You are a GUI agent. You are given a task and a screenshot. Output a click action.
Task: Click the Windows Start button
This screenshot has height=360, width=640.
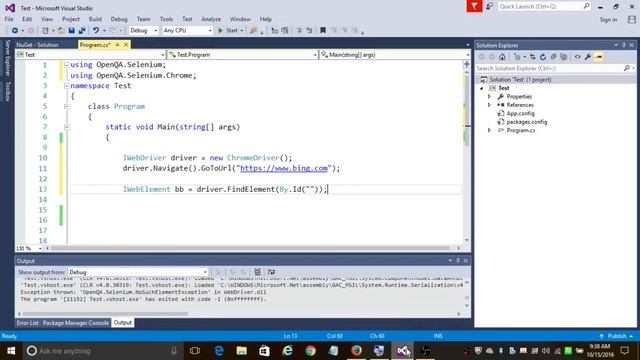(x=11, y=351)
